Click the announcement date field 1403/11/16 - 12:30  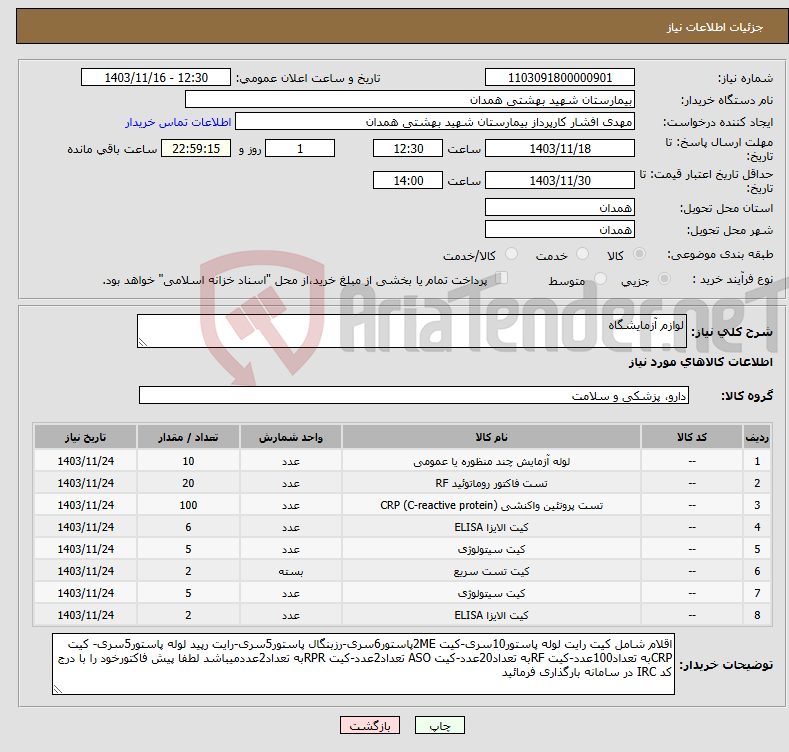pyautogui.click(x=156, y=78)
